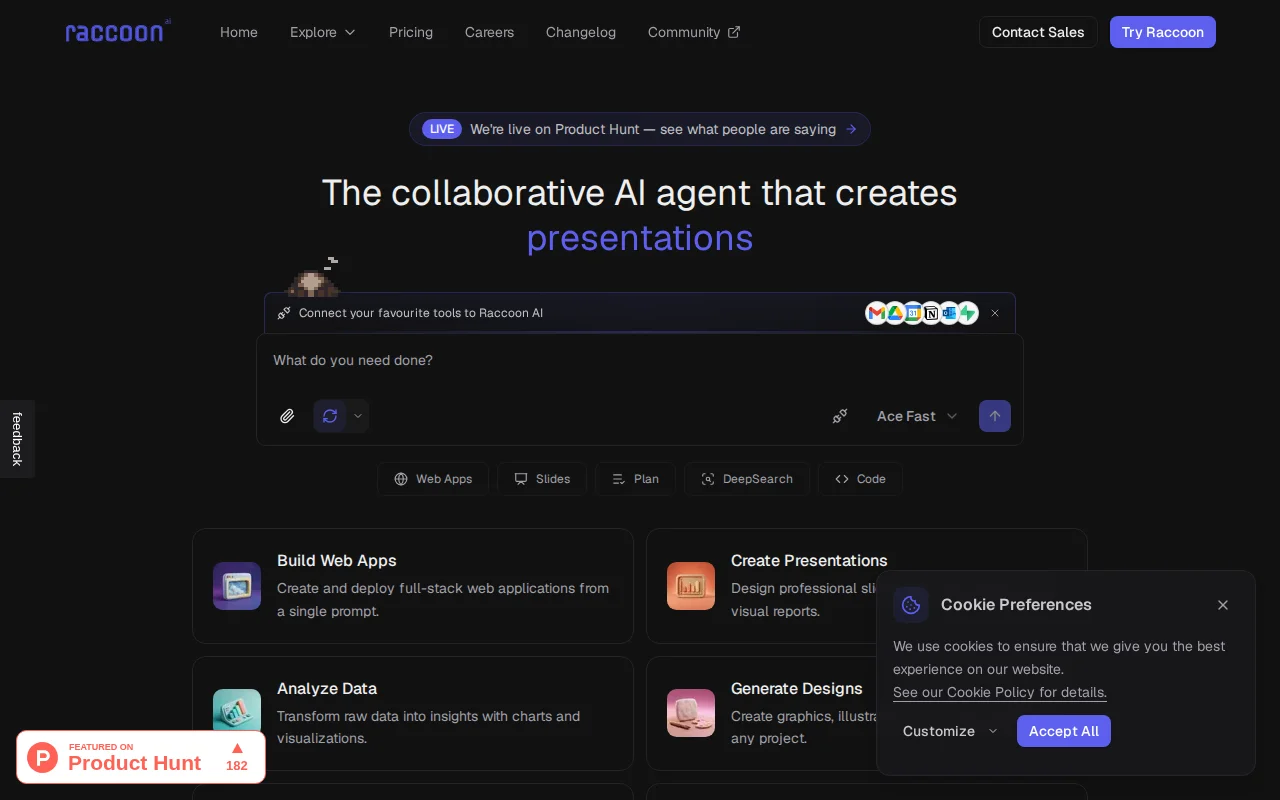
Task: Select the Notion integration icon
Action: click(931, 313)
